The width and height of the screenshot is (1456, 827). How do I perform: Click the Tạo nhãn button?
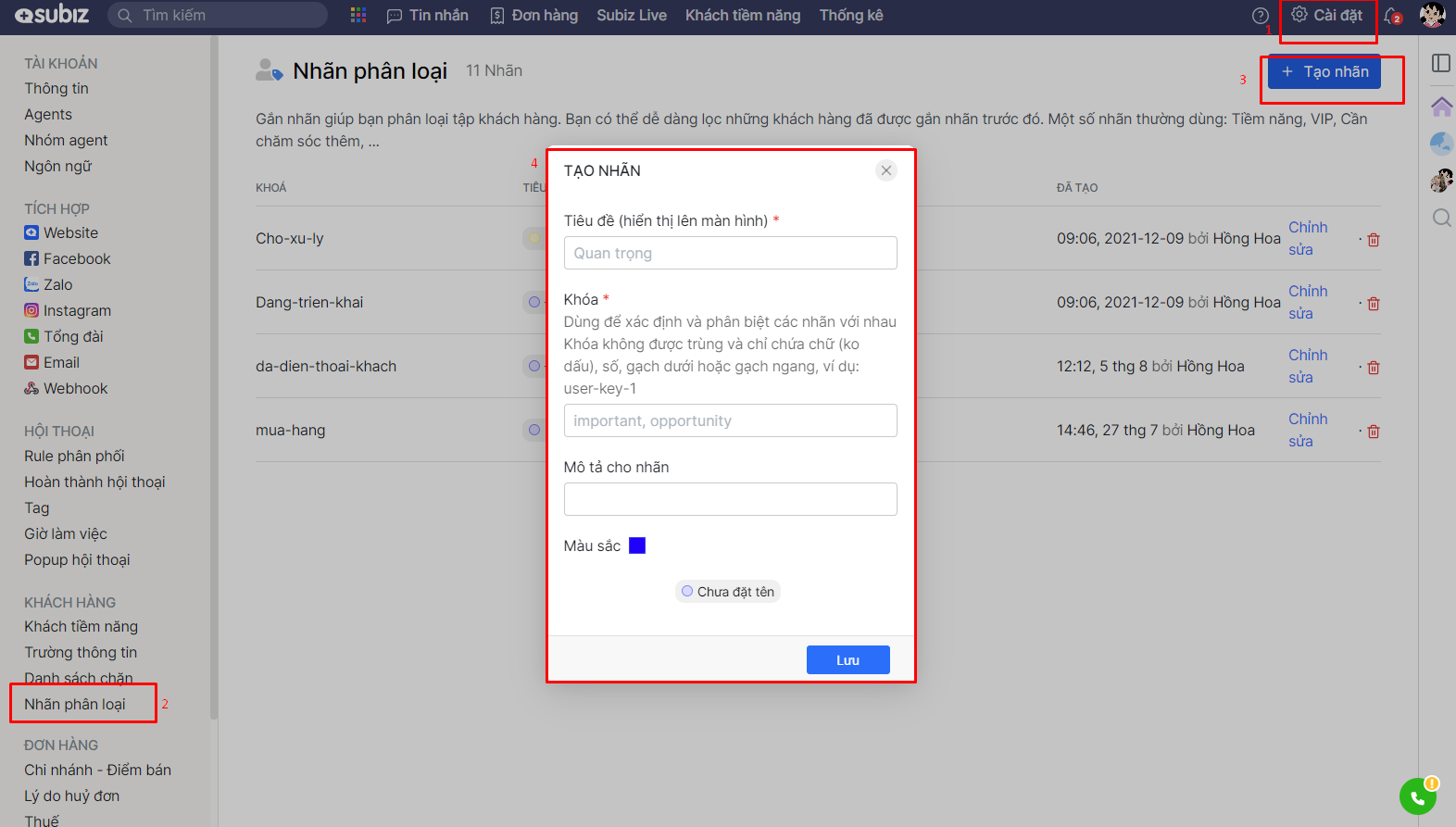[1324, 72]
